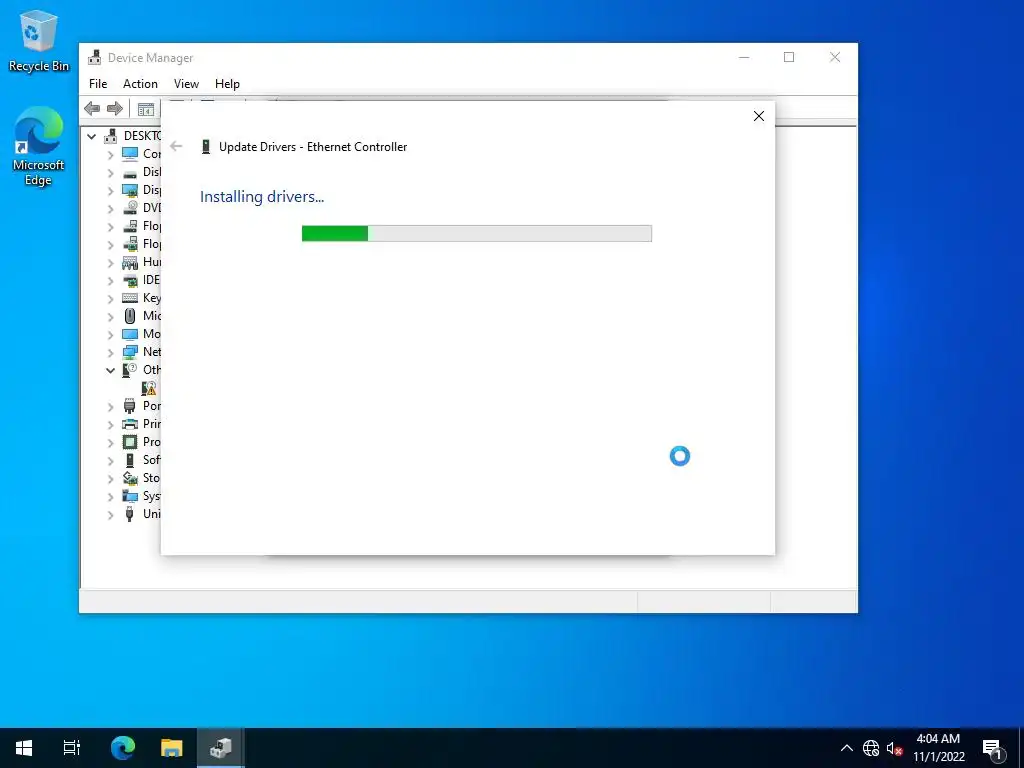Click the Forward arrow in Device Manager toolbar
Screen dimensions: 1024x768
pos(115,108)
